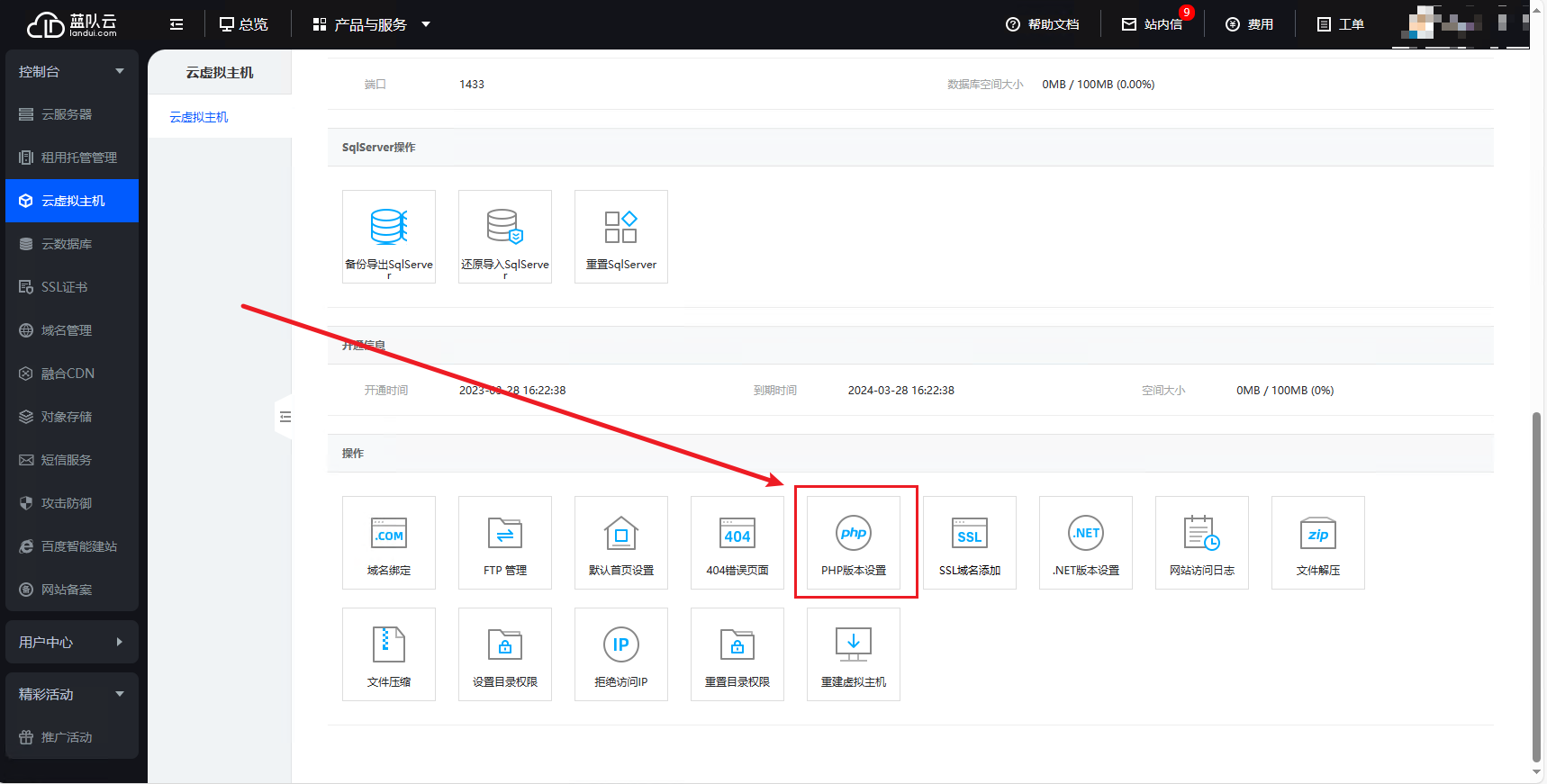Expand the 产品与服务 dropdown
1547x784 pixels.
click(371, 24)
